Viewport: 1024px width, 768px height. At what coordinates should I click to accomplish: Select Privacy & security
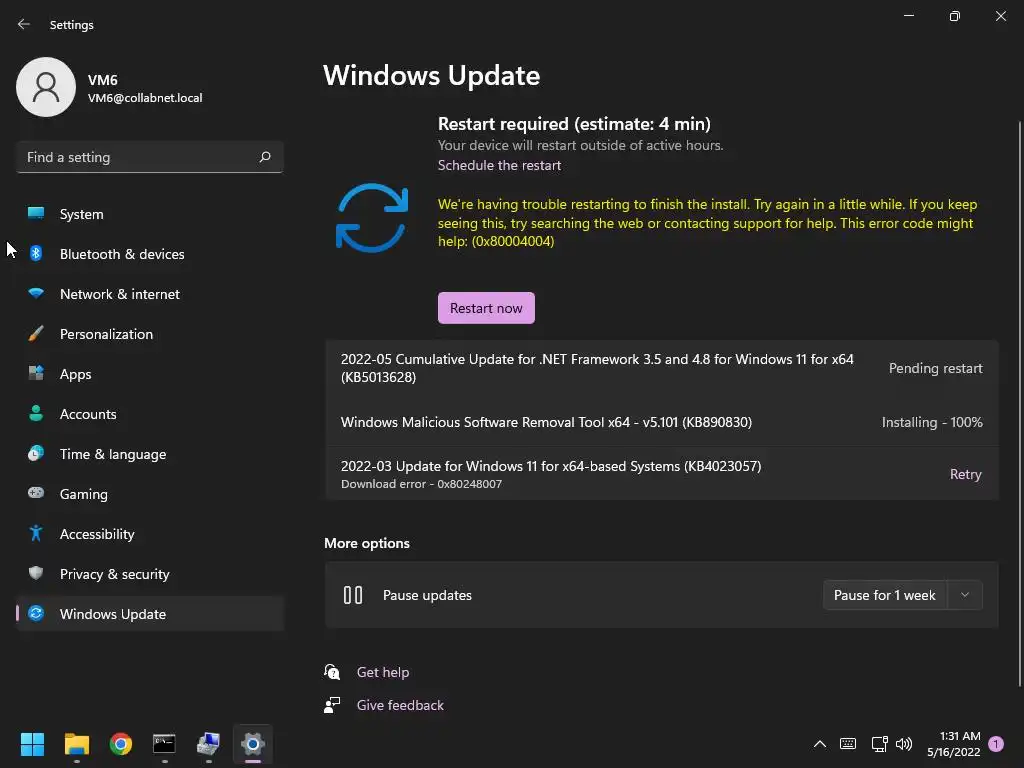150,574
